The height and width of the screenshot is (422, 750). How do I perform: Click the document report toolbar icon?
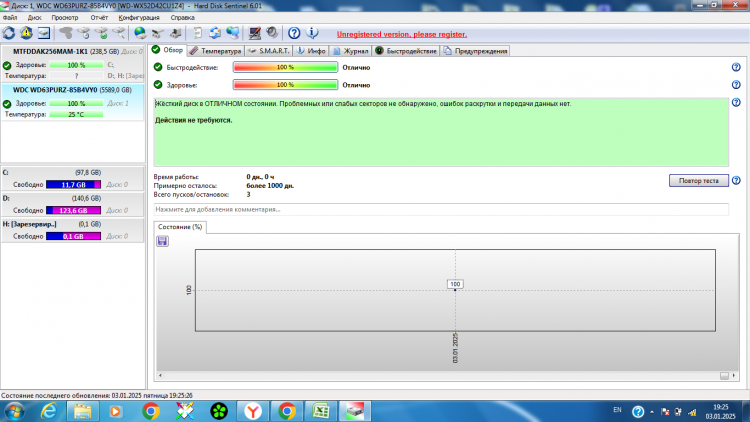pyautogui.click(x=197, y=33)
